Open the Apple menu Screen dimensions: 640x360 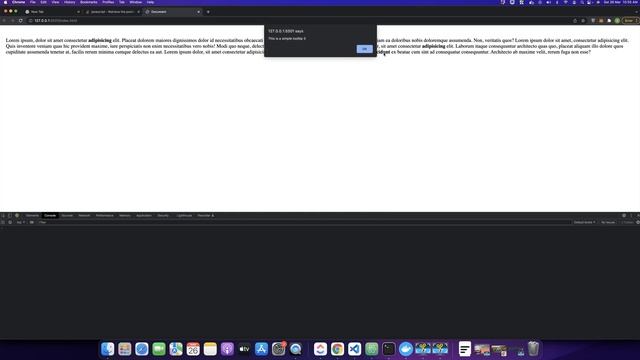[x=5, y=2]
